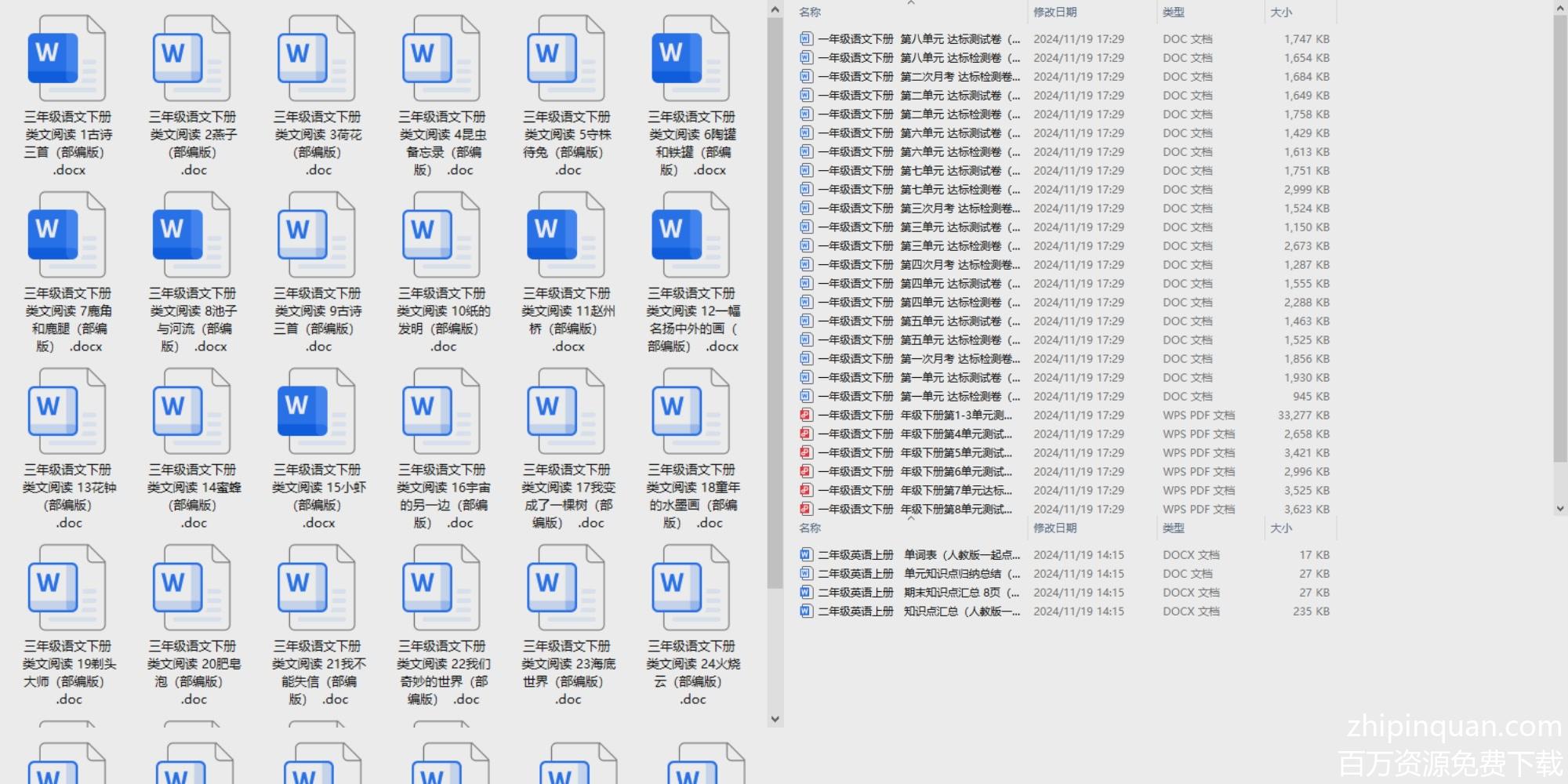Click the document icon beside 二年级英语上册 单词表

(x=805, y=555)
